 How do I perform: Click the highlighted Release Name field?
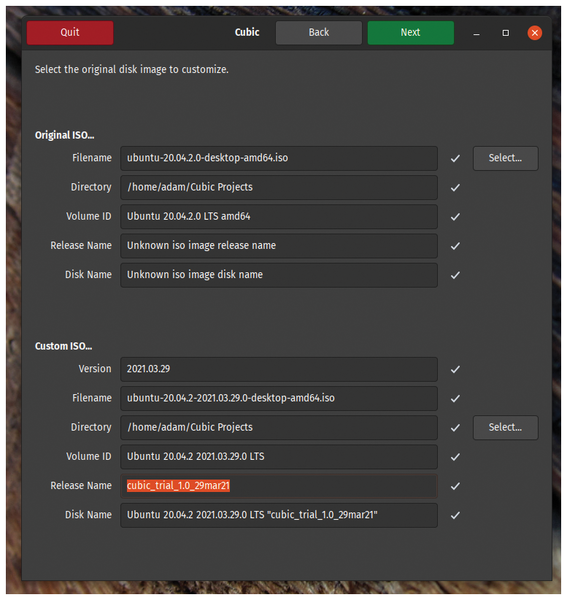pyautogui.click(x=279, y=486)
